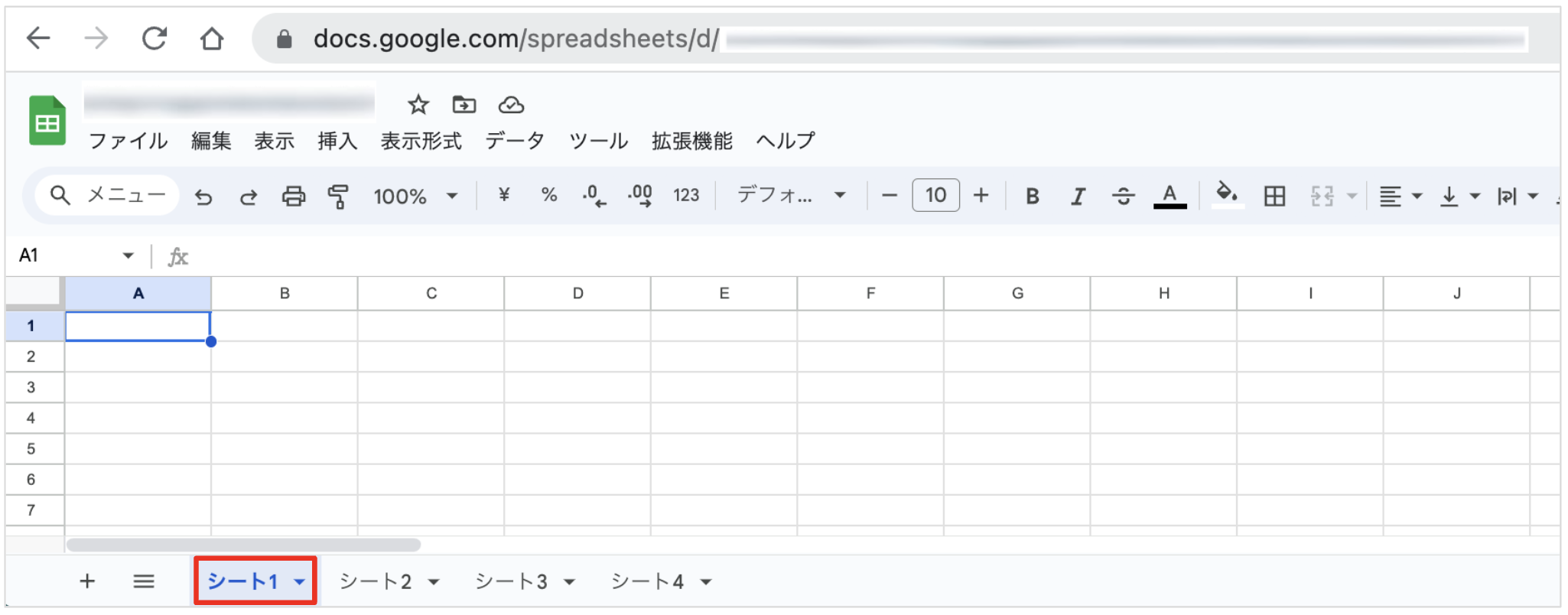
Task: Open fill color picker
Action: pyautogui.click(x=1227, y=195)
